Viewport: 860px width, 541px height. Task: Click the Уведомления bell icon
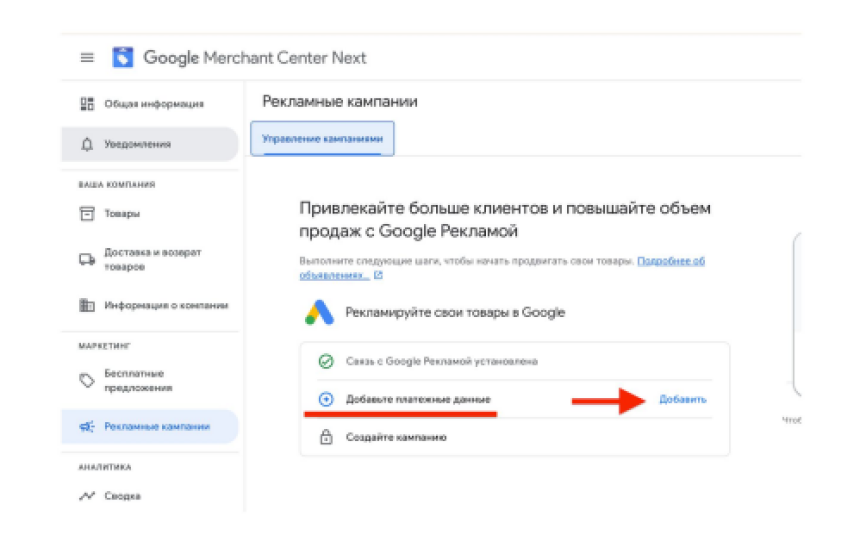(87, 144)
